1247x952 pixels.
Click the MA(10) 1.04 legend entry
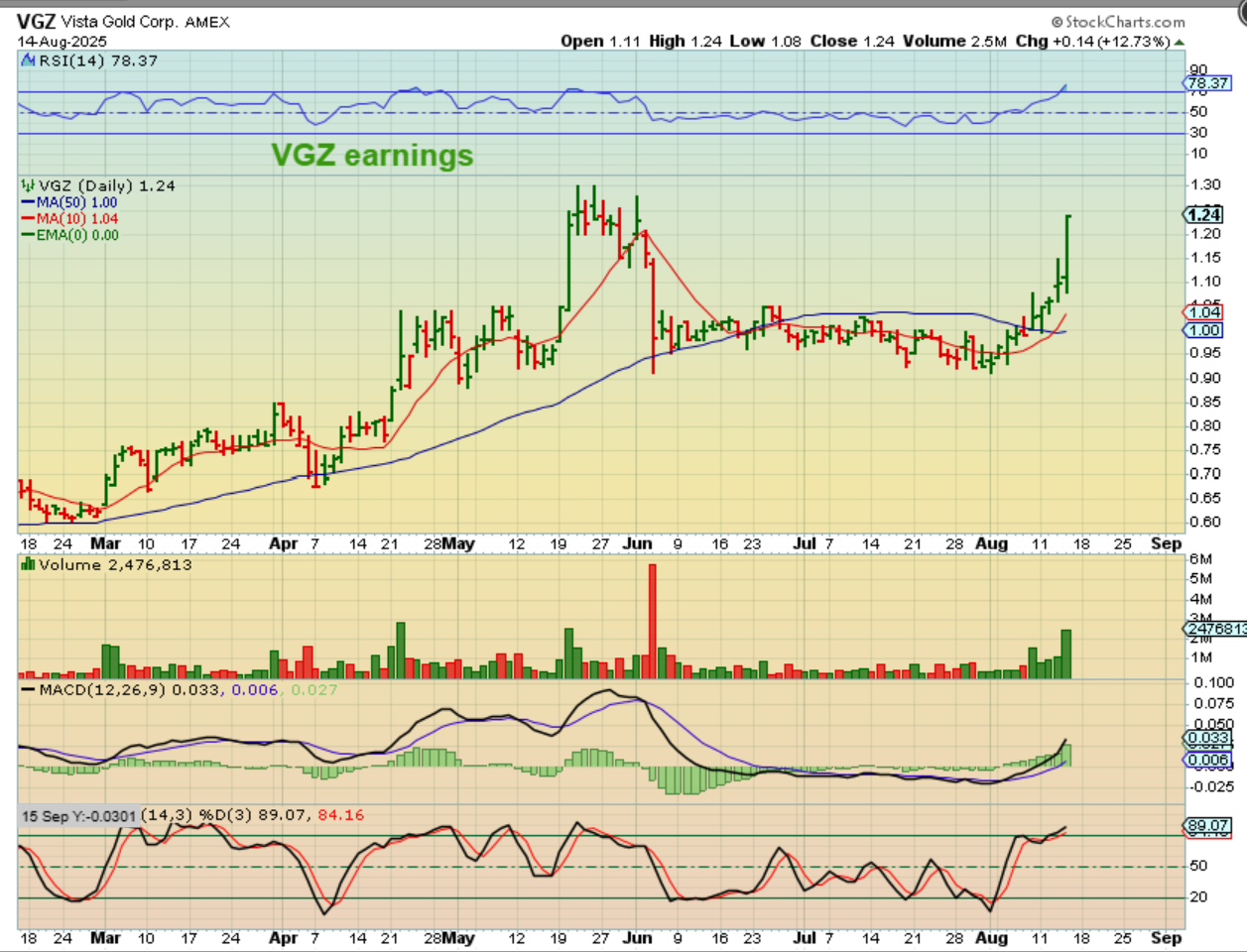[x=76, y=218]
